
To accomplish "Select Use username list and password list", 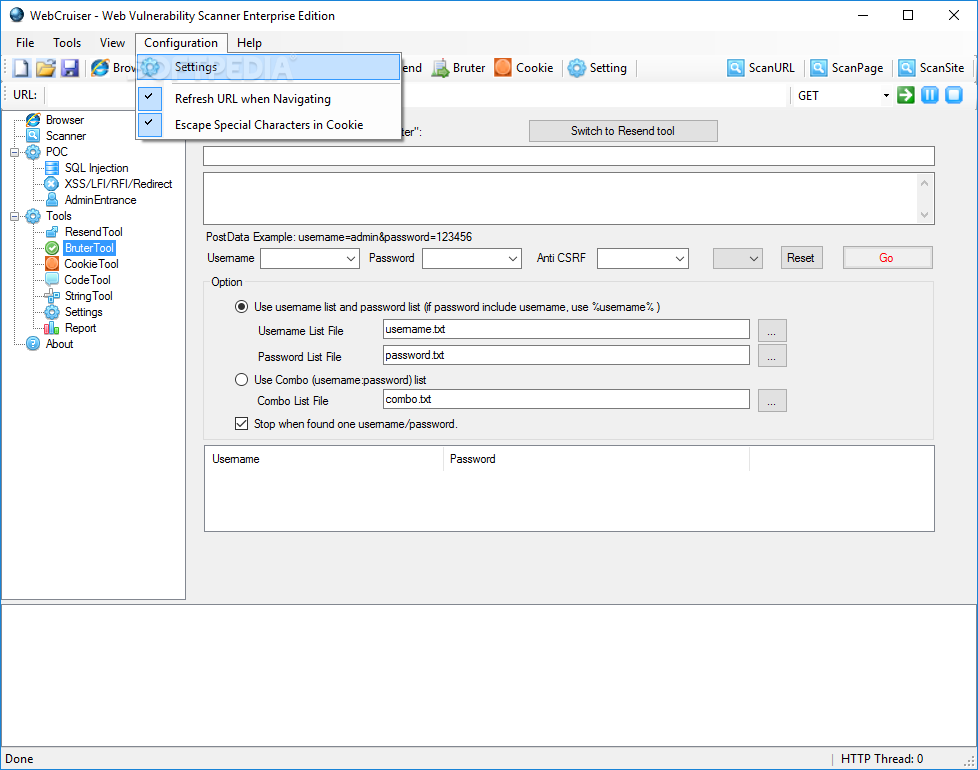I will click(241, 307).
